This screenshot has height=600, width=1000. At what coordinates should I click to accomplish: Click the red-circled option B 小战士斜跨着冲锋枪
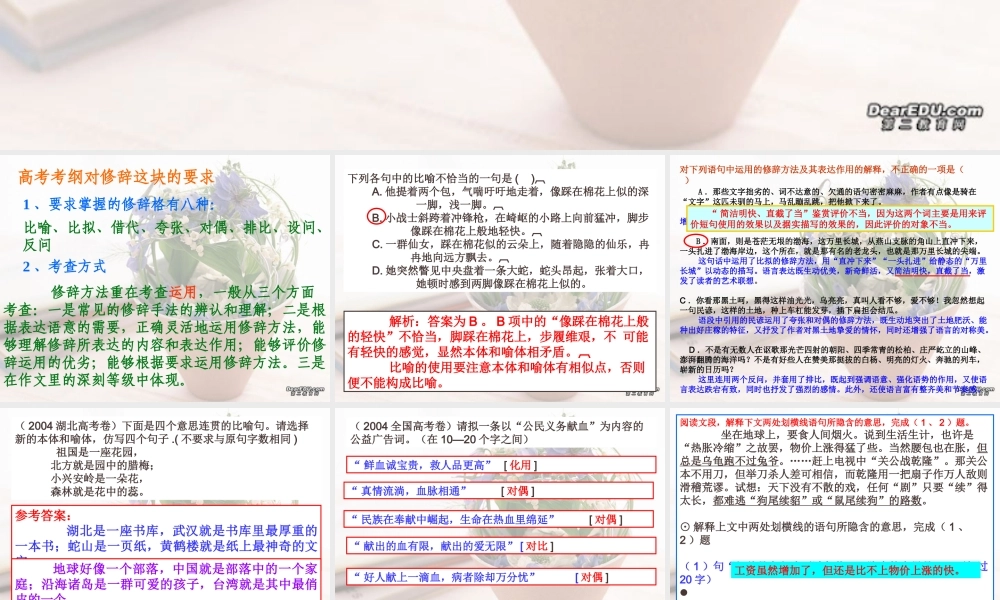508,224
